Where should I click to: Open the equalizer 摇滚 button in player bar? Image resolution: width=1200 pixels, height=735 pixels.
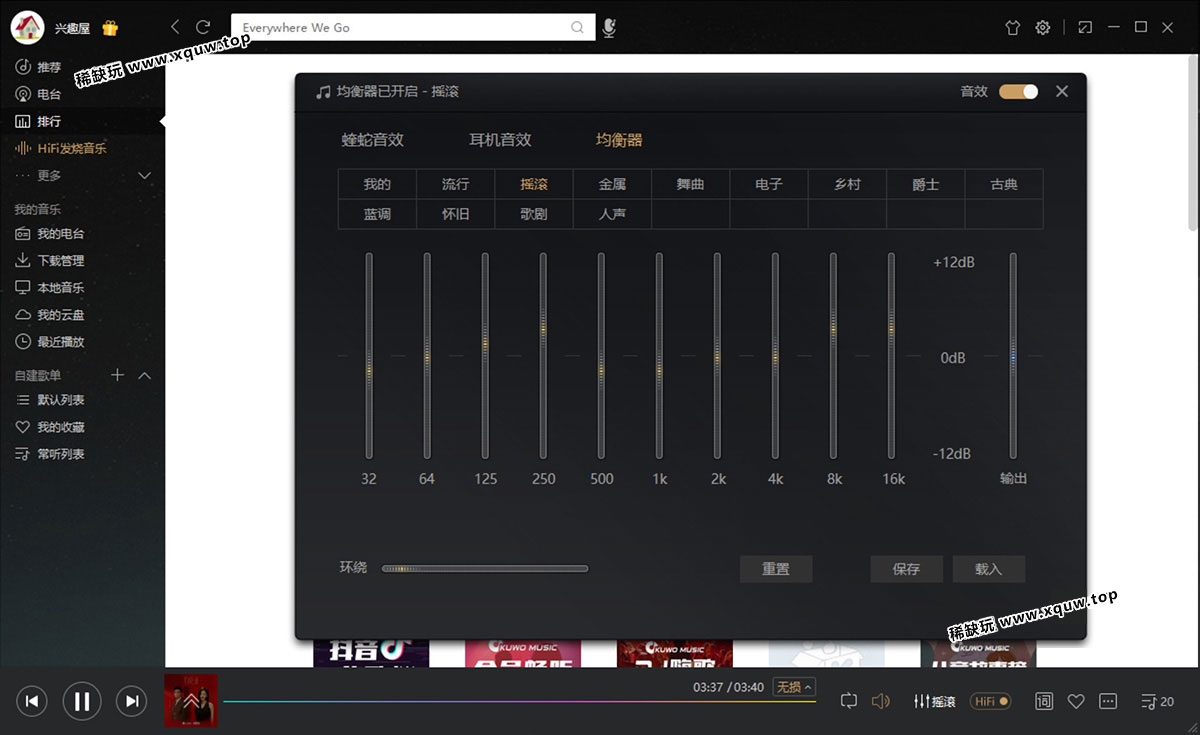935,701
